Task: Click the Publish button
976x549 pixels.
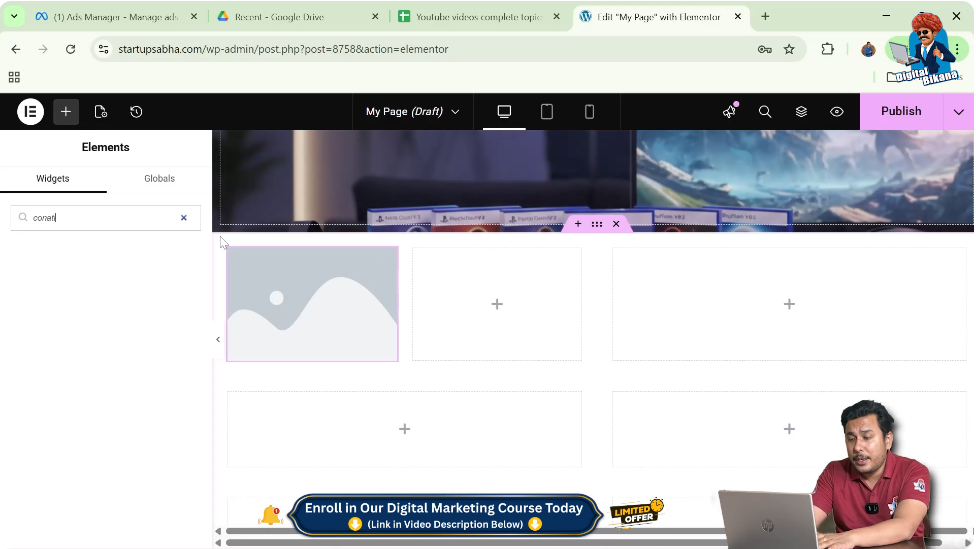Action: (x=900, y=112)
